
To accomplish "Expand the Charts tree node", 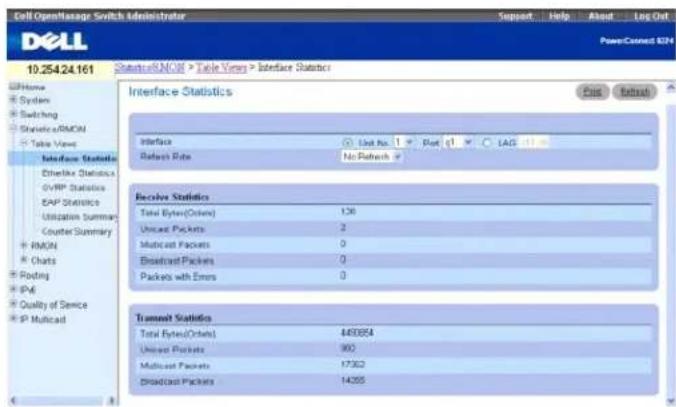I will 24,260.
